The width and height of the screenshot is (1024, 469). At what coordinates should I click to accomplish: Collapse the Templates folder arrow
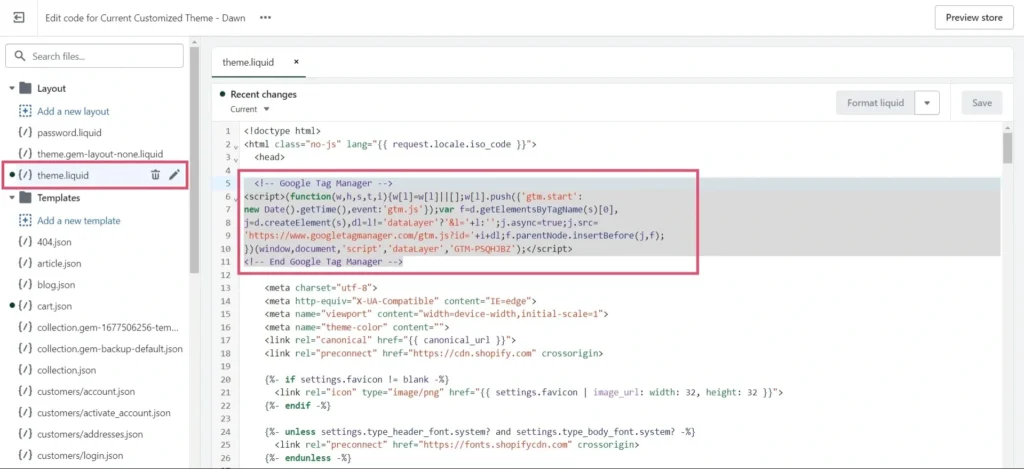coord(12,197)
